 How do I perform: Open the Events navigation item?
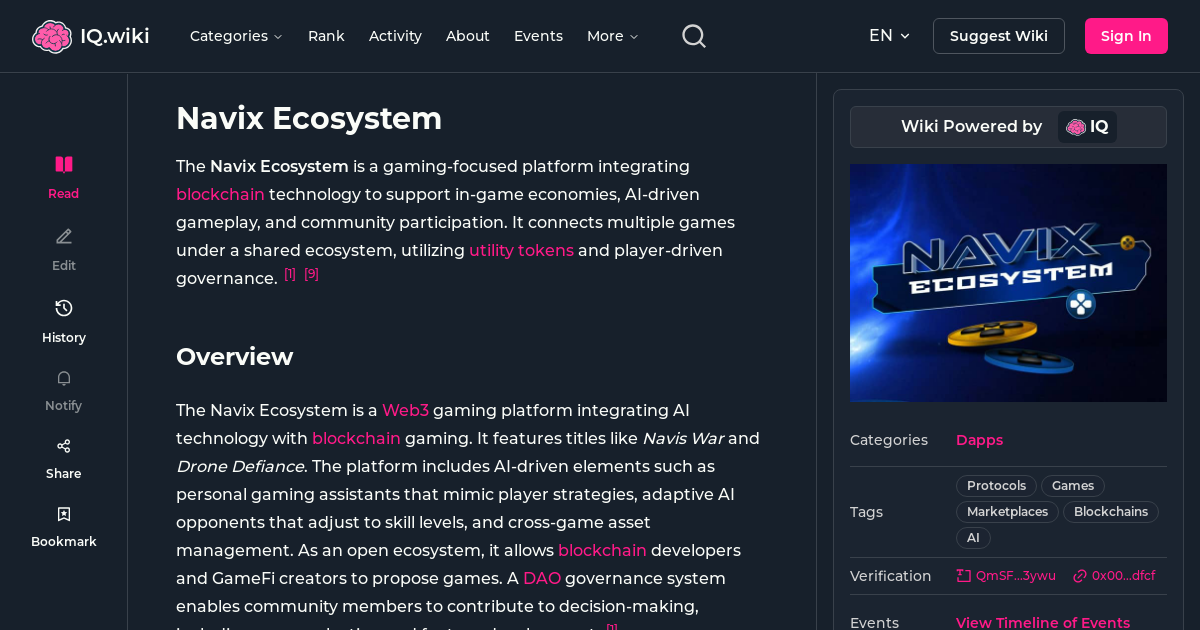click(x=538, y=36)
